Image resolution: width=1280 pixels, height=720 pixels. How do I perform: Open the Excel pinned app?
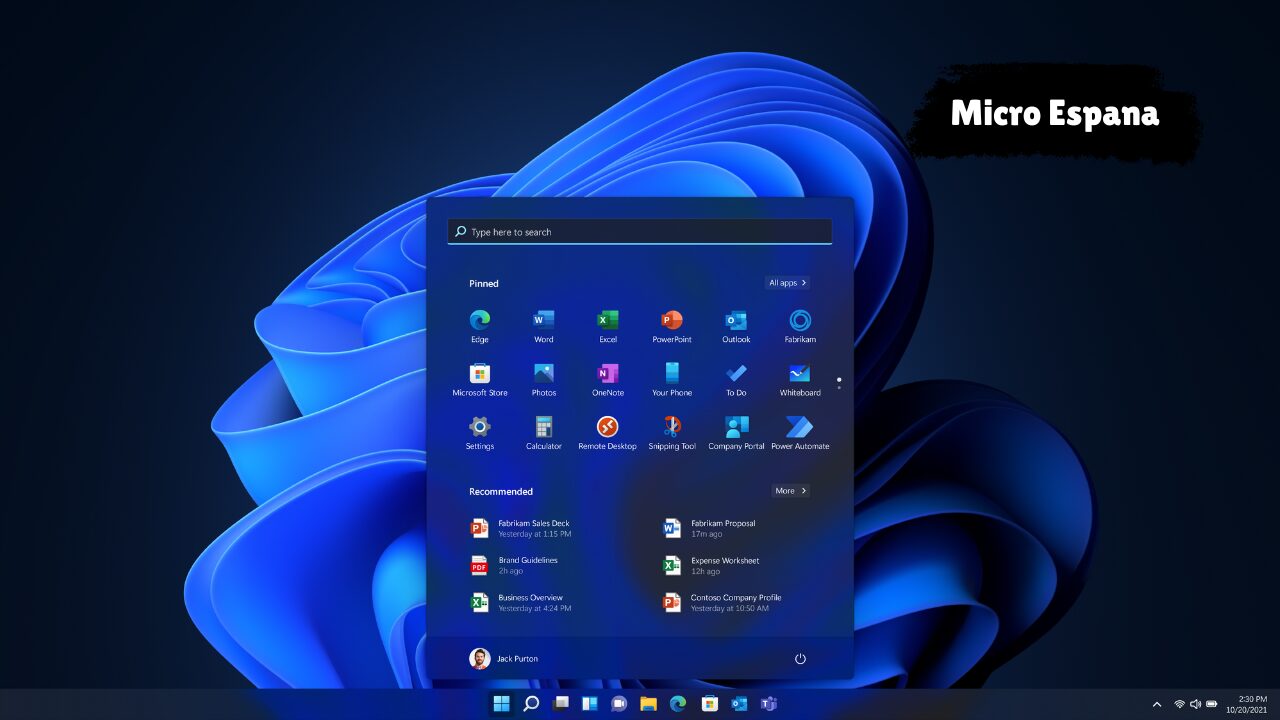(x=607, y=321)
